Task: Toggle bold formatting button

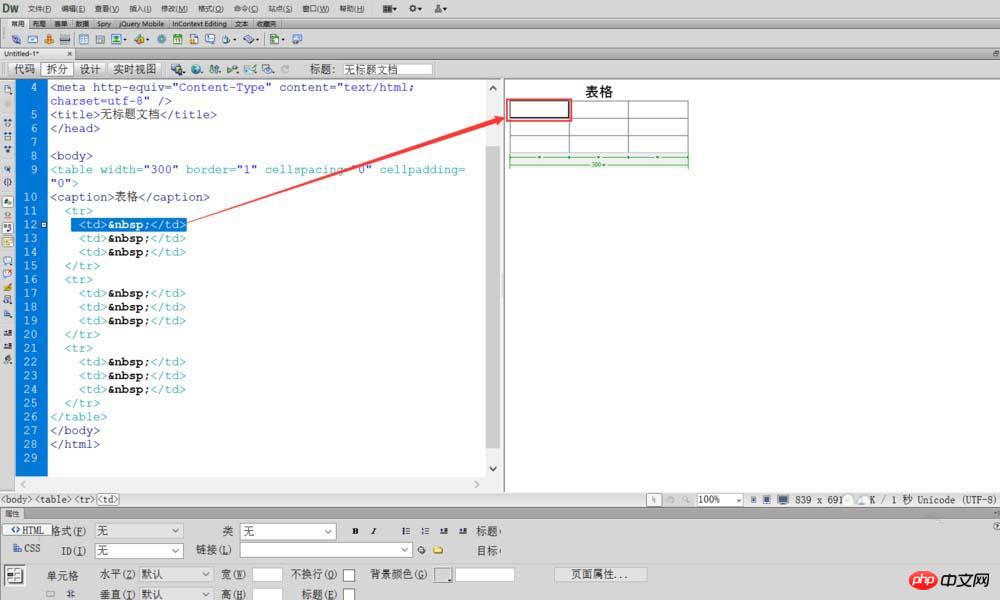Action: [355, 531]
